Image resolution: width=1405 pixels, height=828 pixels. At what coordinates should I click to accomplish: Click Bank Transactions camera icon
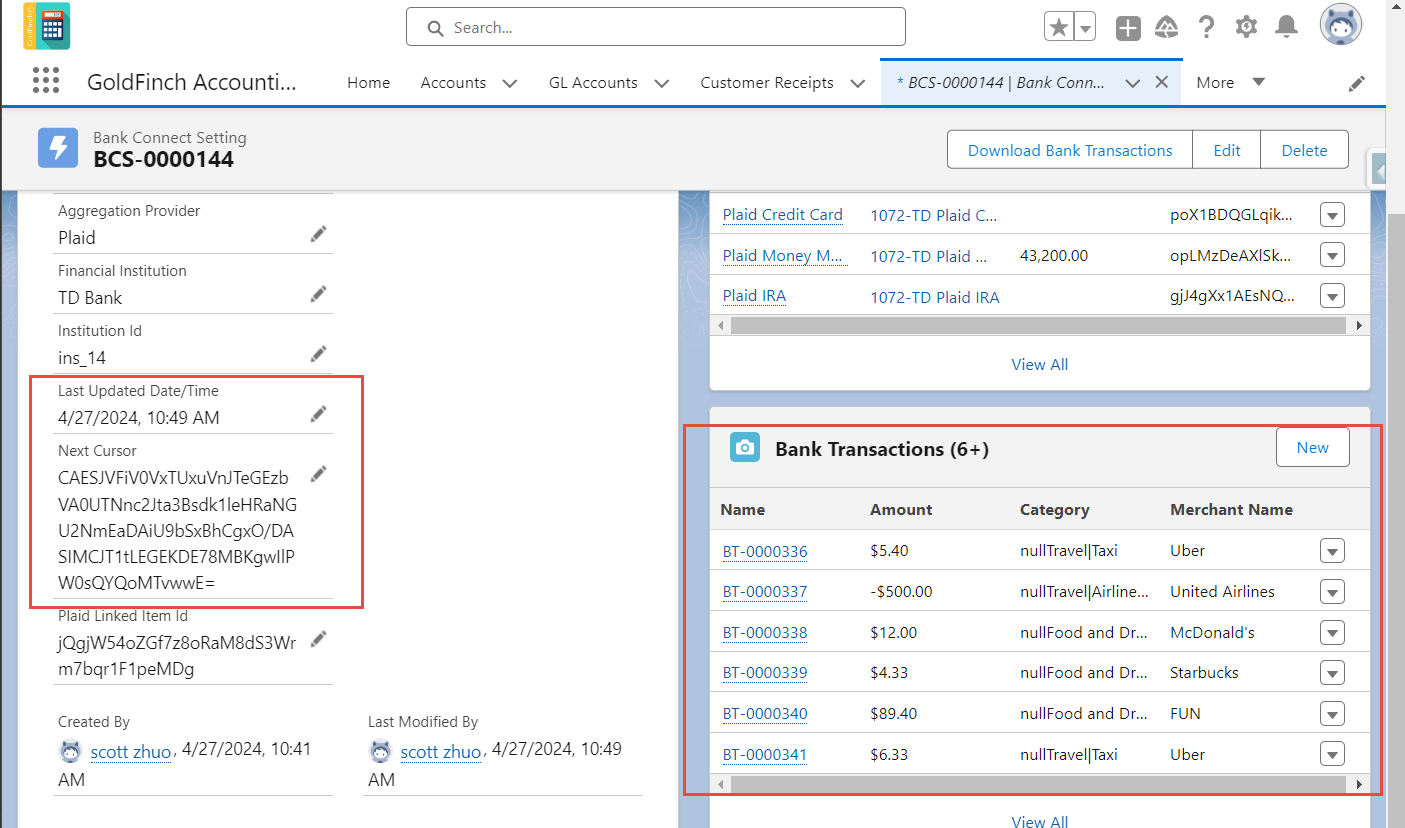coord(745,448)
